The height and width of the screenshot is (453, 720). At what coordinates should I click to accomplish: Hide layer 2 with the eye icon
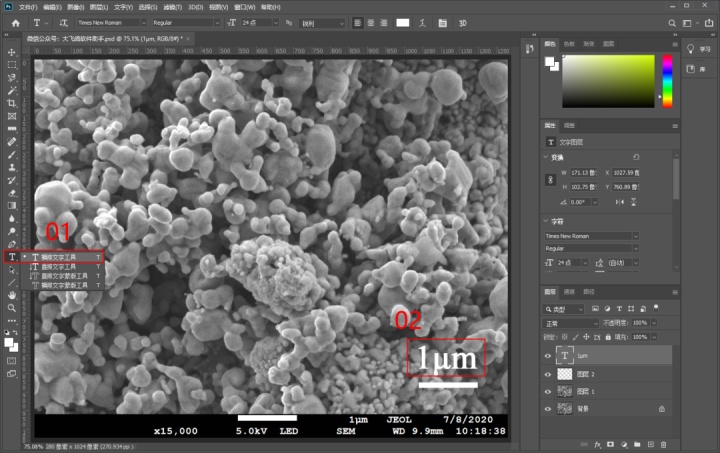pos(547,375)
